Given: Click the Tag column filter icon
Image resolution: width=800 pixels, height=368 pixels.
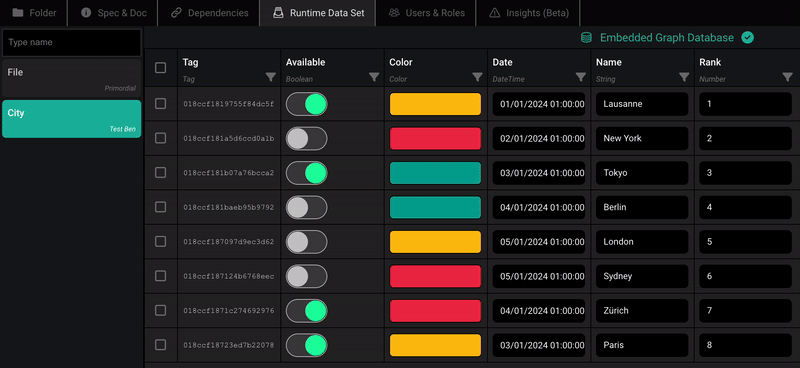Looking at the screenshot, I should (270, 77).
